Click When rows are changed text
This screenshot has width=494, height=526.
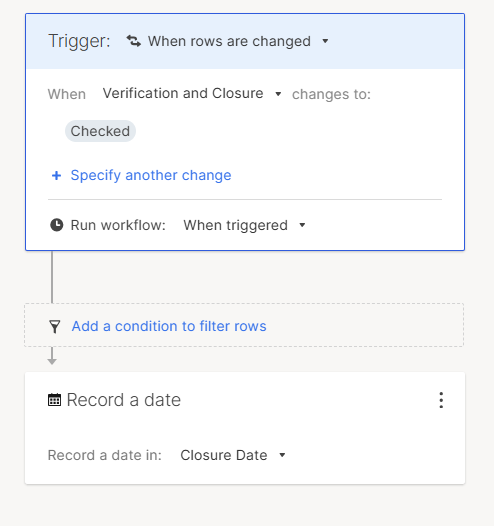229,41
